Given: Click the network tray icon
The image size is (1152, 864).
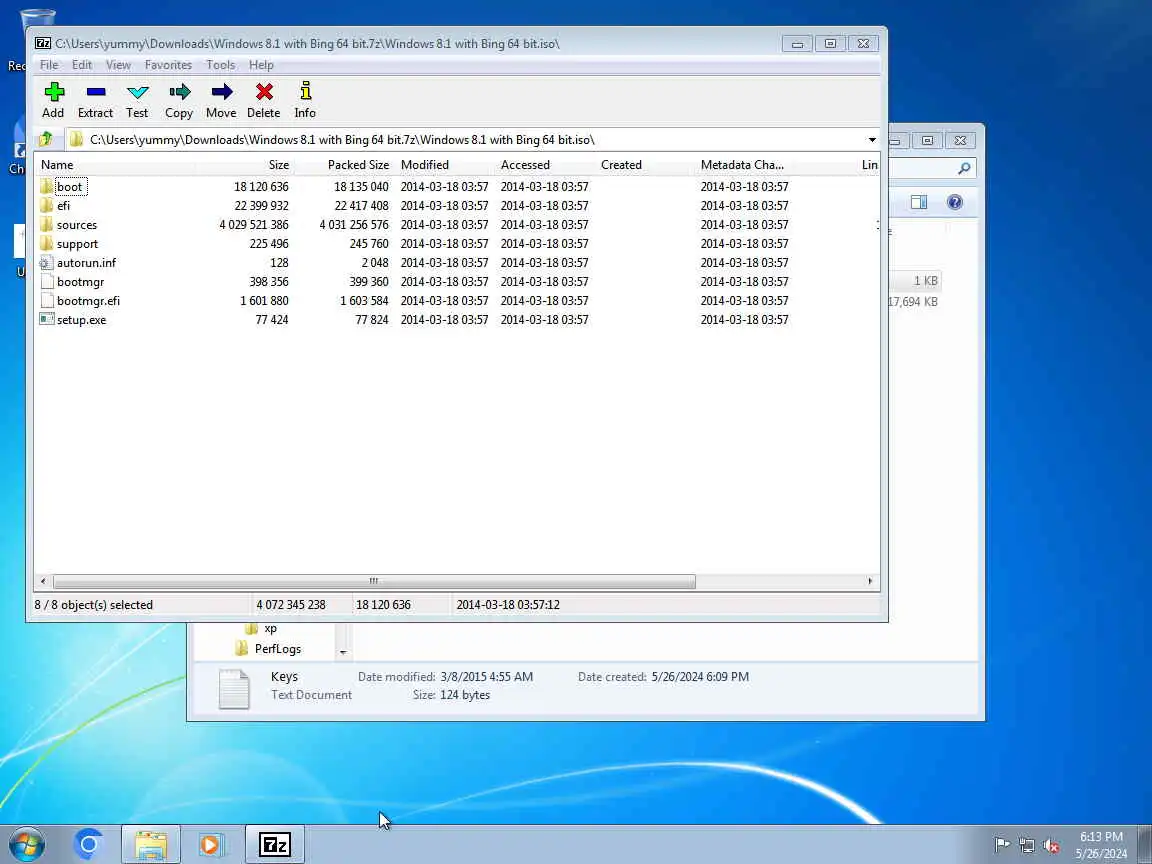Looking at the screenshot, I should coord(1026,846).
